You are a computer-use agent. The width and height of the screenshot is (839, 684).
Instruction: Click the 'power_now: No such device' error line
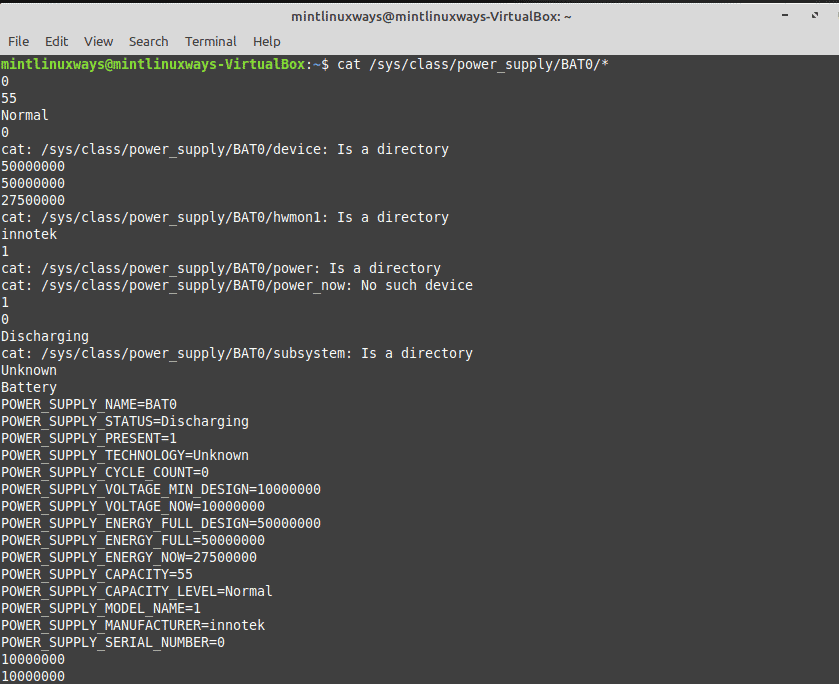coord(237,285)
